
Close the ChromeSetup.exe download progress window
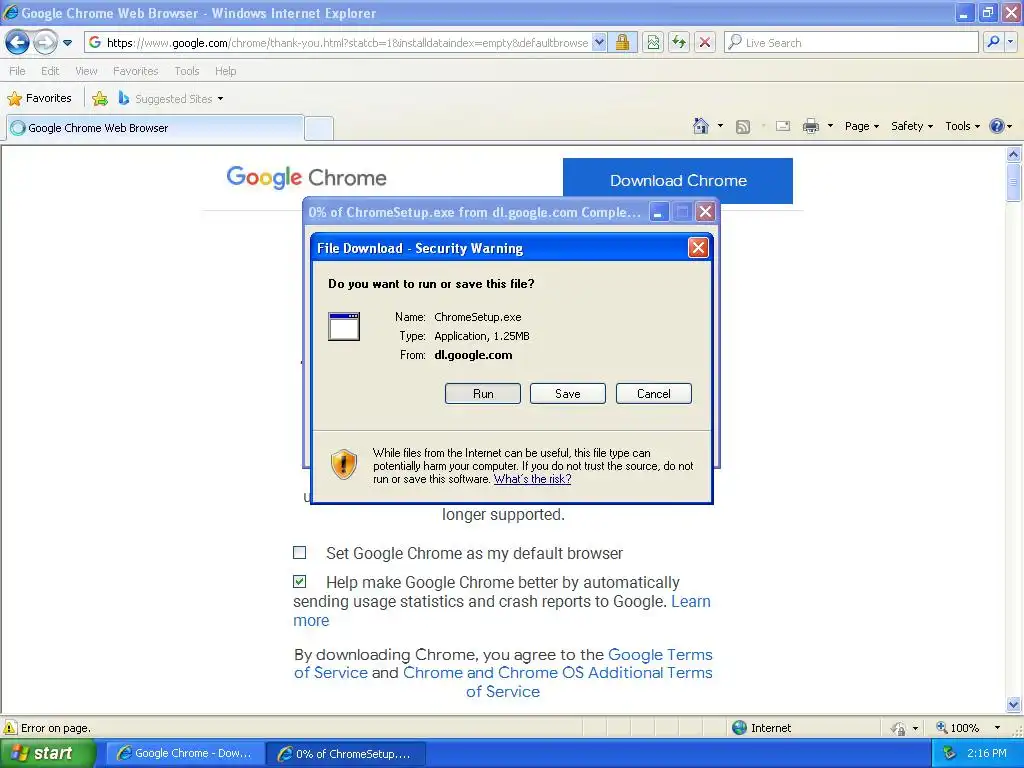point(705,212)
